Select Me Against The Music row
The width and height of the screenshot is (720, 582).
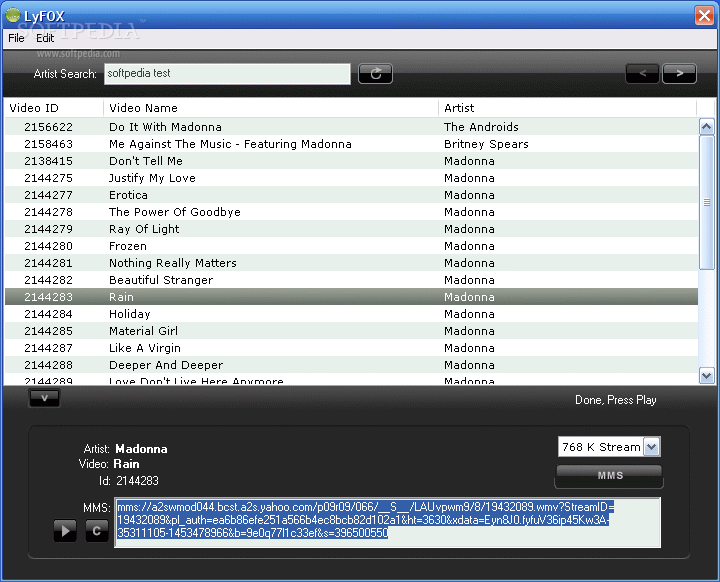[351, 144]
